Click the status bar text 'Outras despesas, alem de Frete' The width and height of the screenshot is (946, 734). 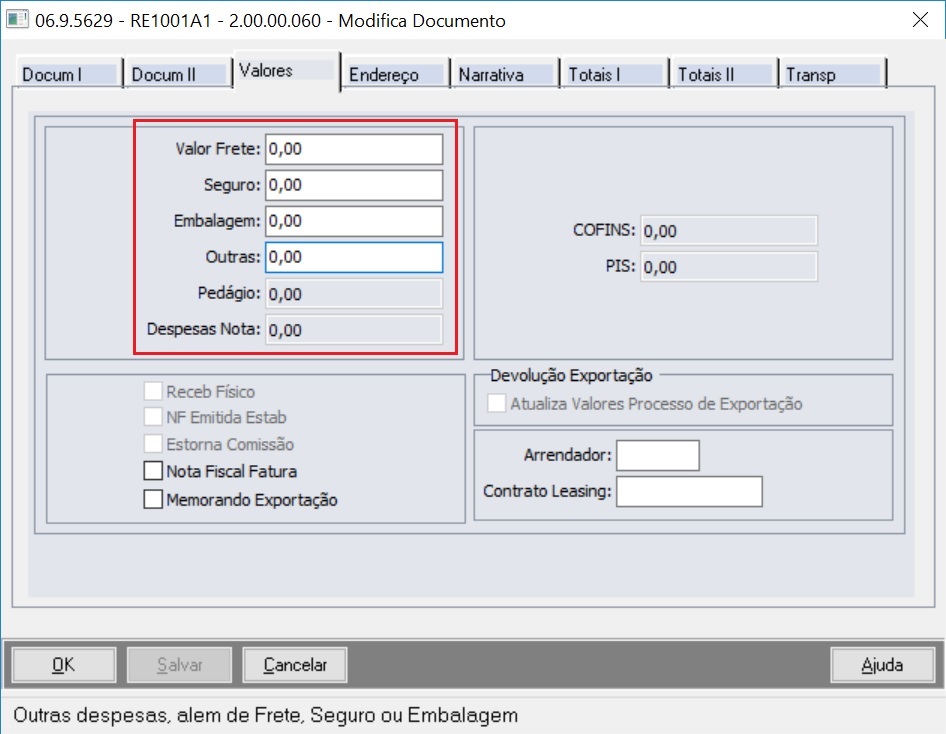click(157, 715)
